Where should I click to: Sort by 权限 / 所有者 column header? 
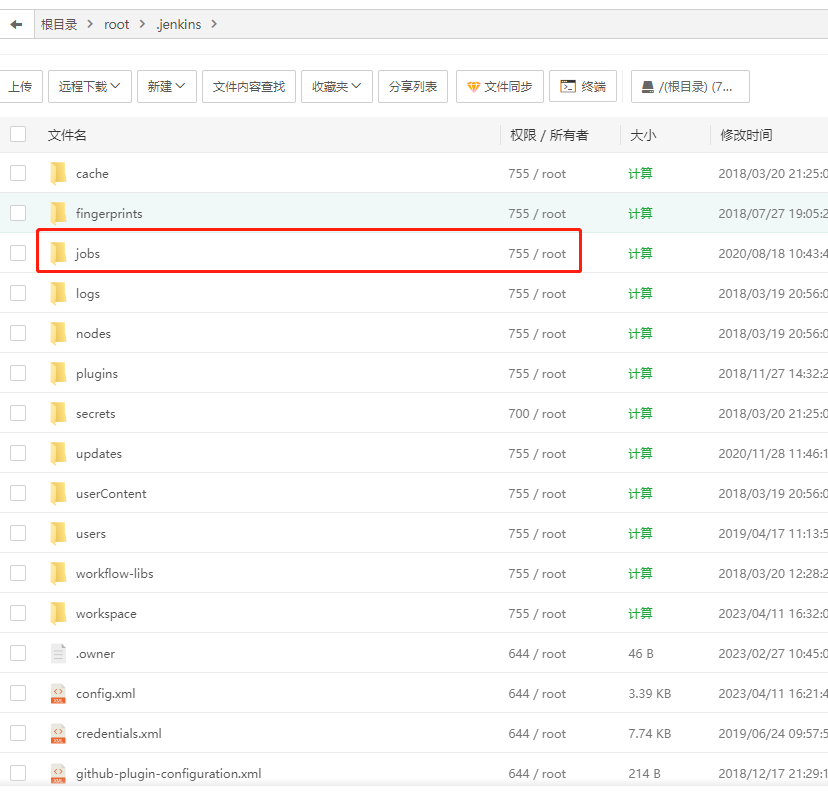[549, 135]
